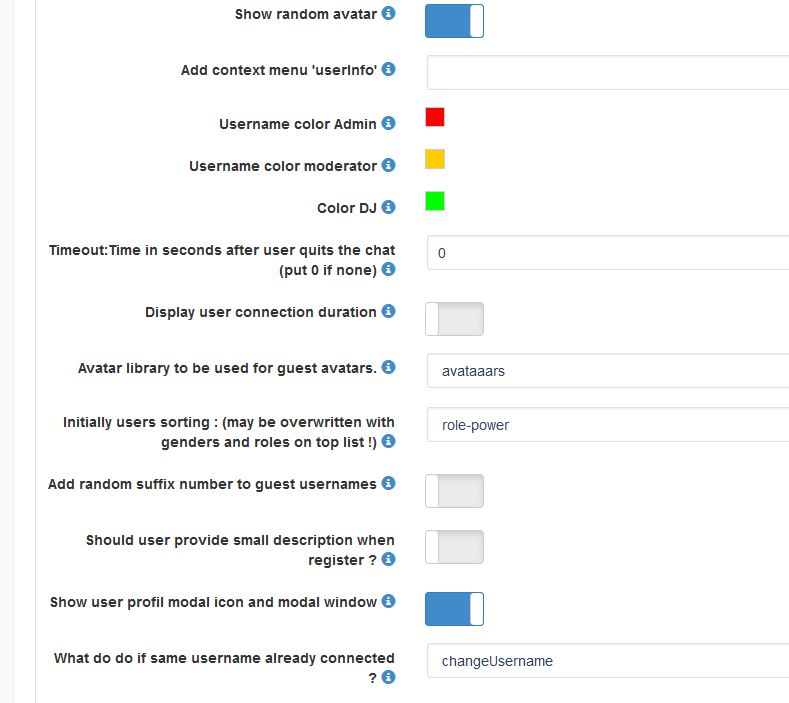The height and width of the screenshot is (703, 789).
Task: Enable small description on register toggle
Action: coord(454,547)
